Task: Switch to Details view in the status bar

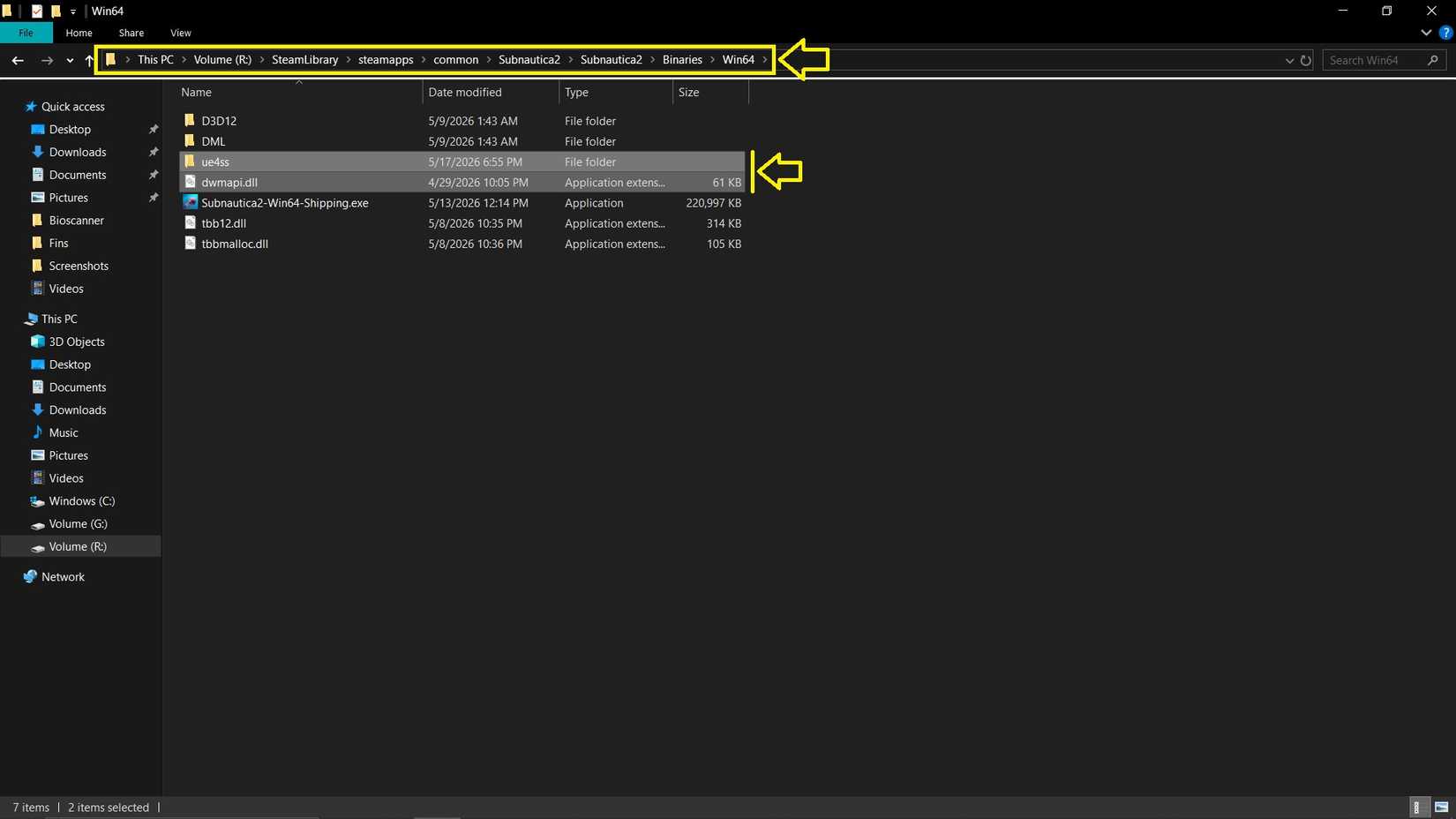Action: click(1417, 808)
